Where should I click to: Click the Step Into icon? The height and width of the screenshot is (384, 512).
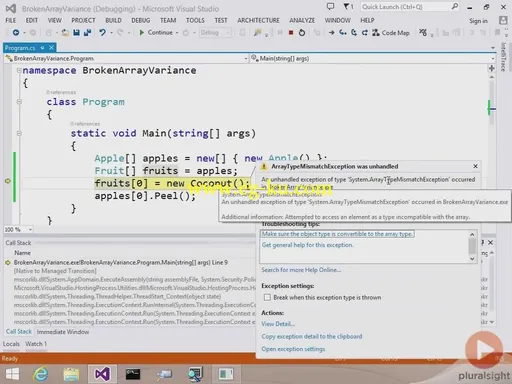(x=342, y=33)
